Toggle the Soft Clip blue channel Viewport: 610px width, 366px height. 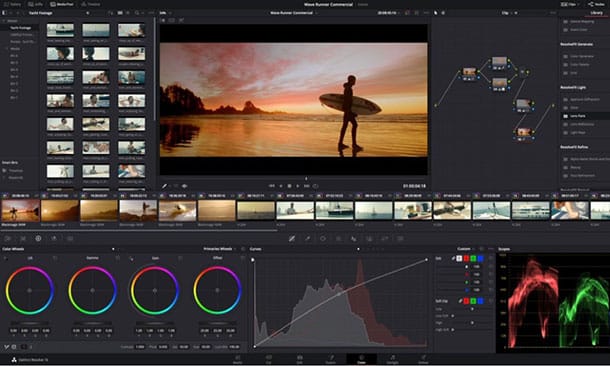pos(480,301)
